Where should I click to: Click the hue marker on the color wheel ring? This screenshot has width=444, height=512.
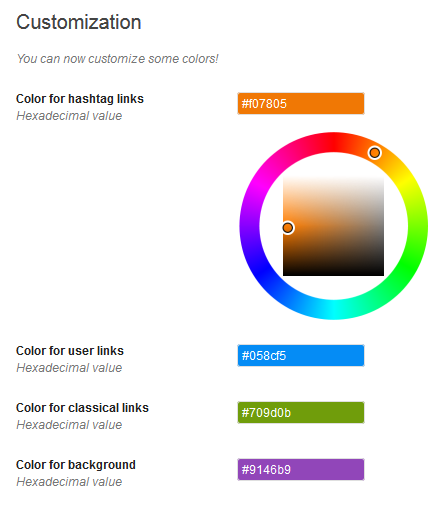pos(375,153)
